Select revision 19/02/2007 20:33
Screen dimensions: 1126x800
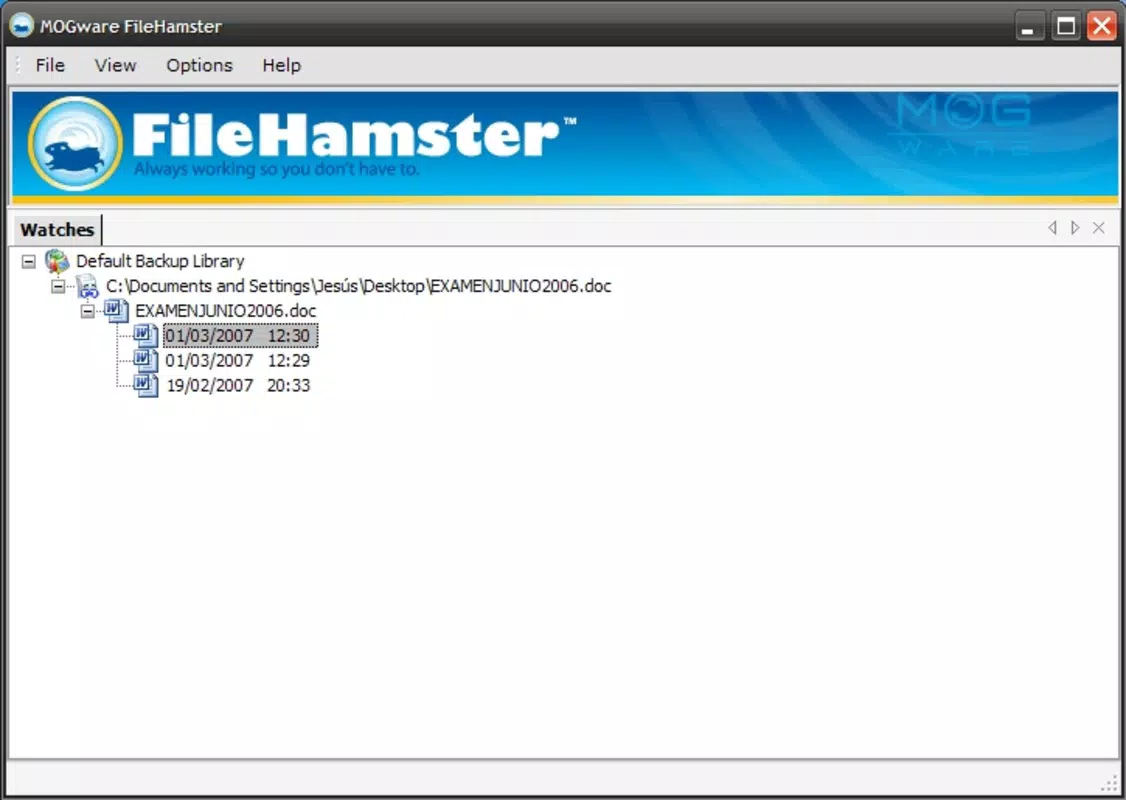(x=238, y=386)
